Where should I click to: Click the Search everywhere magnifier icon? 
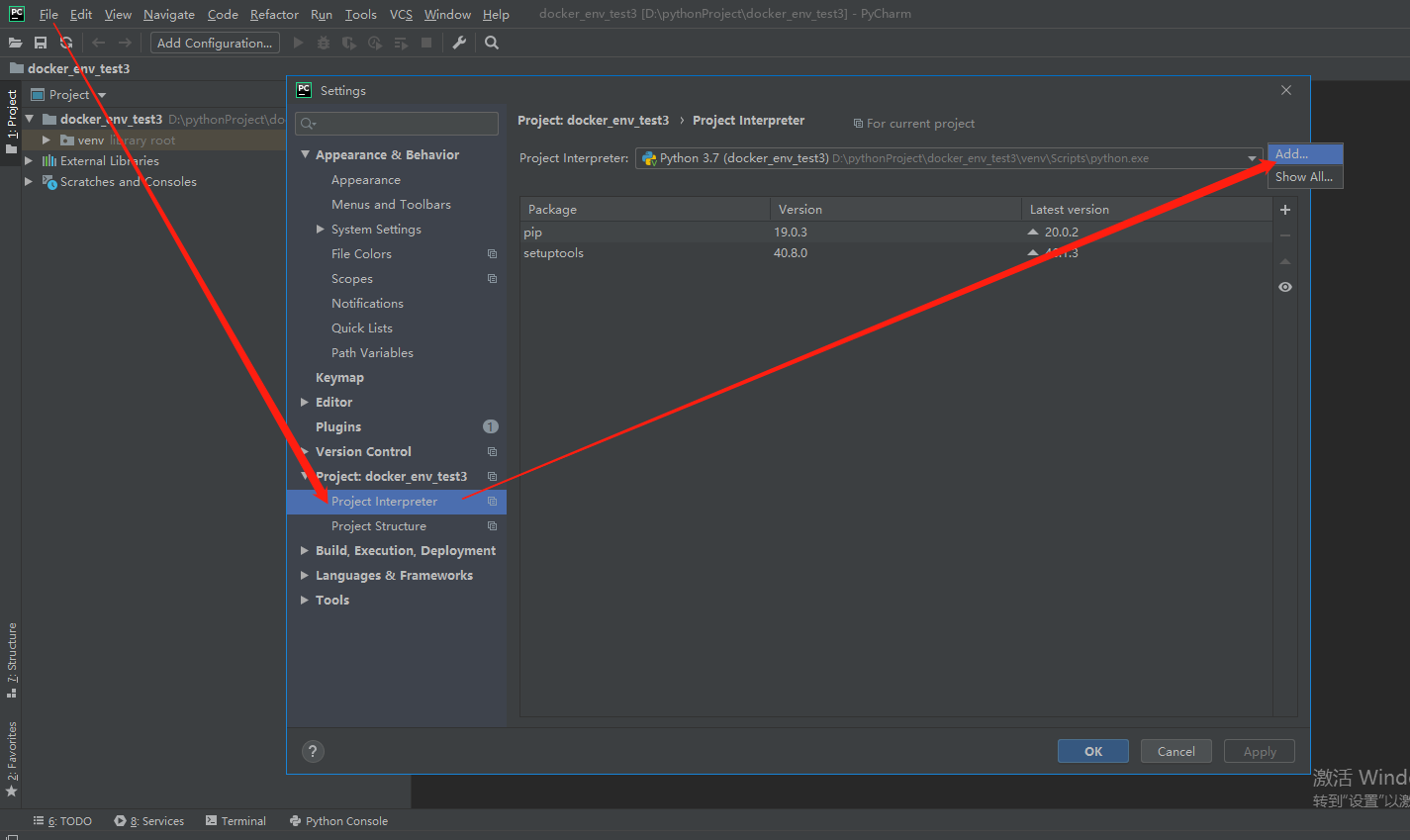pos(492,43)
